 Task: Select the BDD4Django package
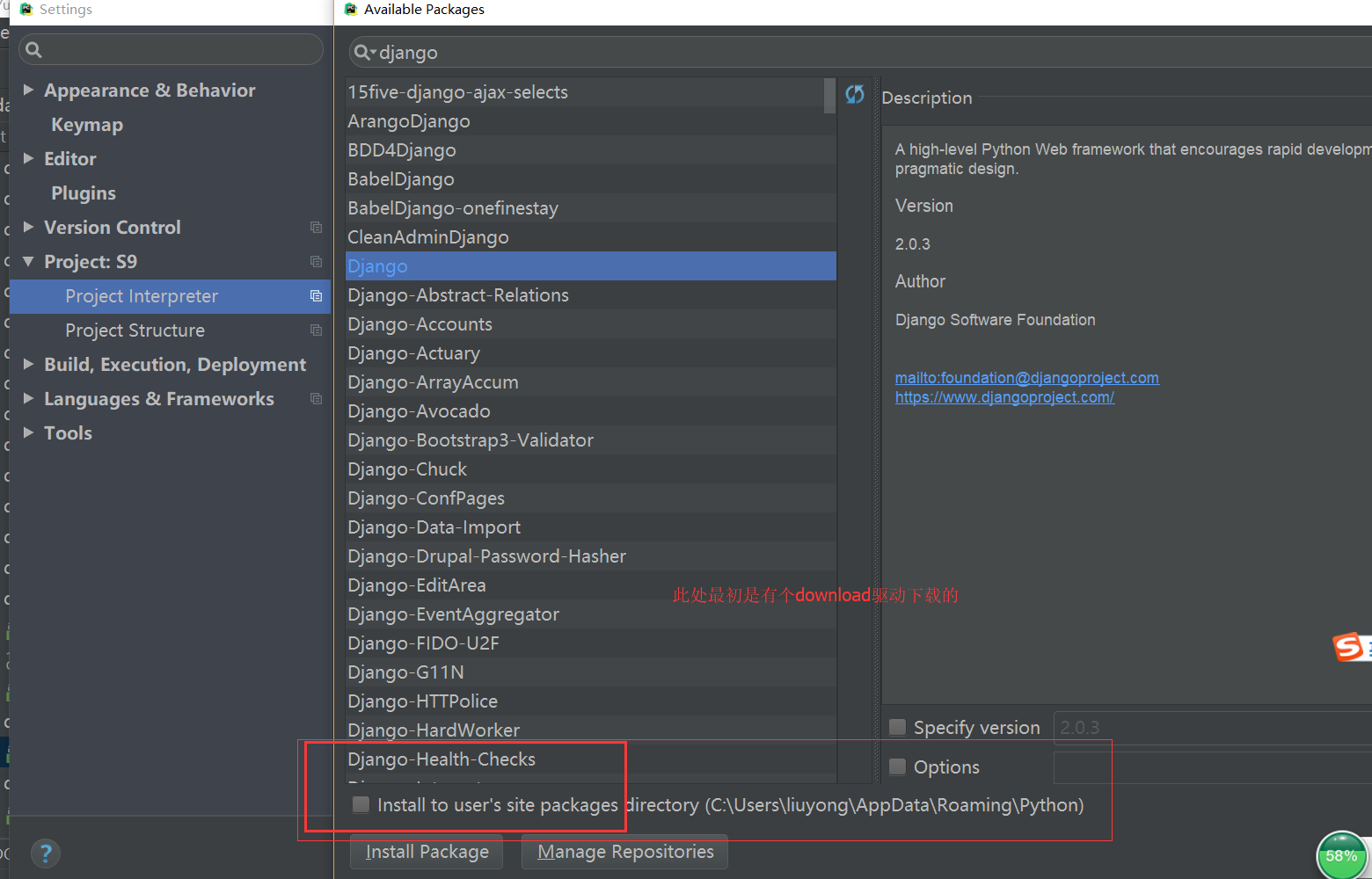[591, 150]
